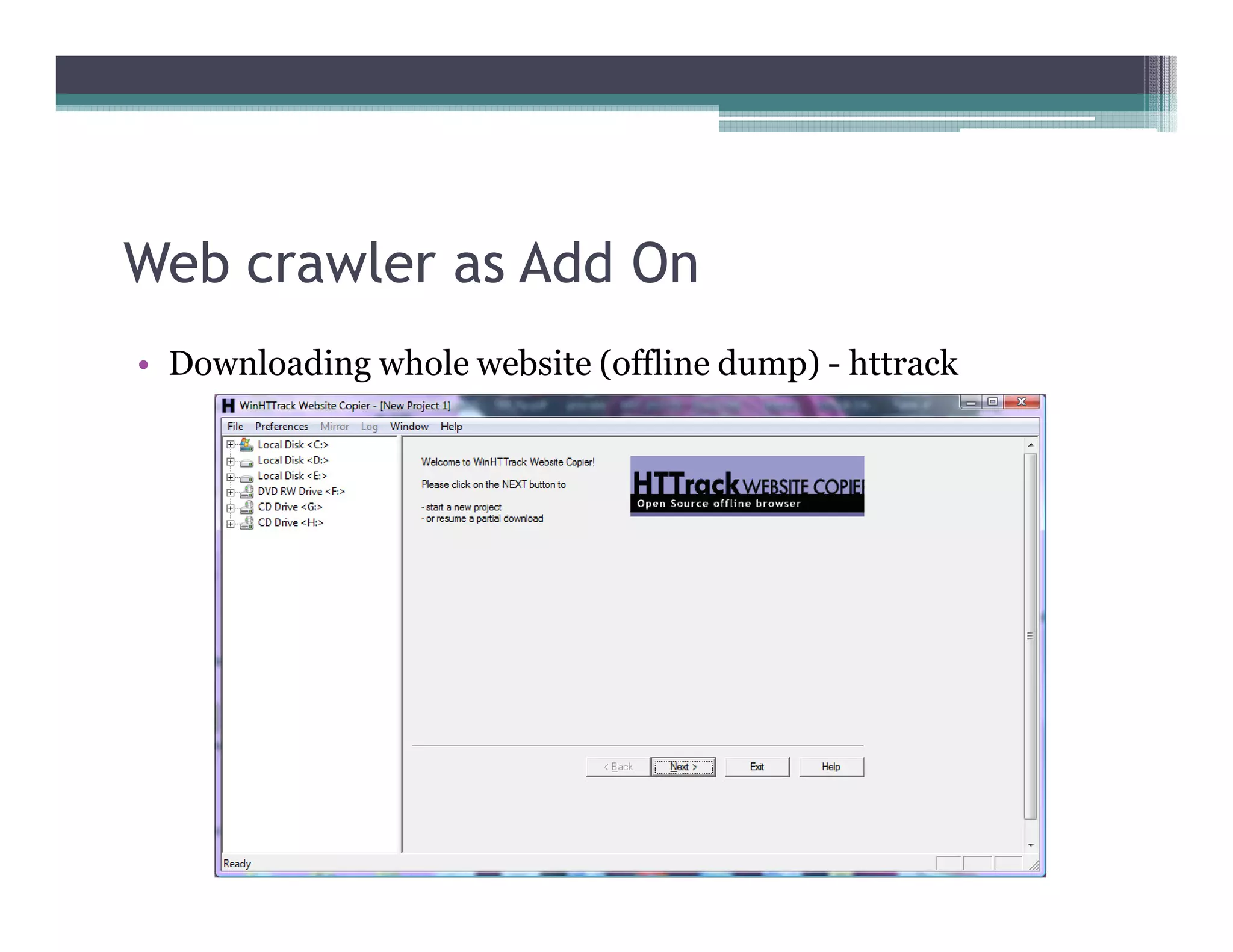The height and width of the screenshot is (952, 1233).
Task: Click the WinHTTrack H title bar icon
Action: coord(228,406)
